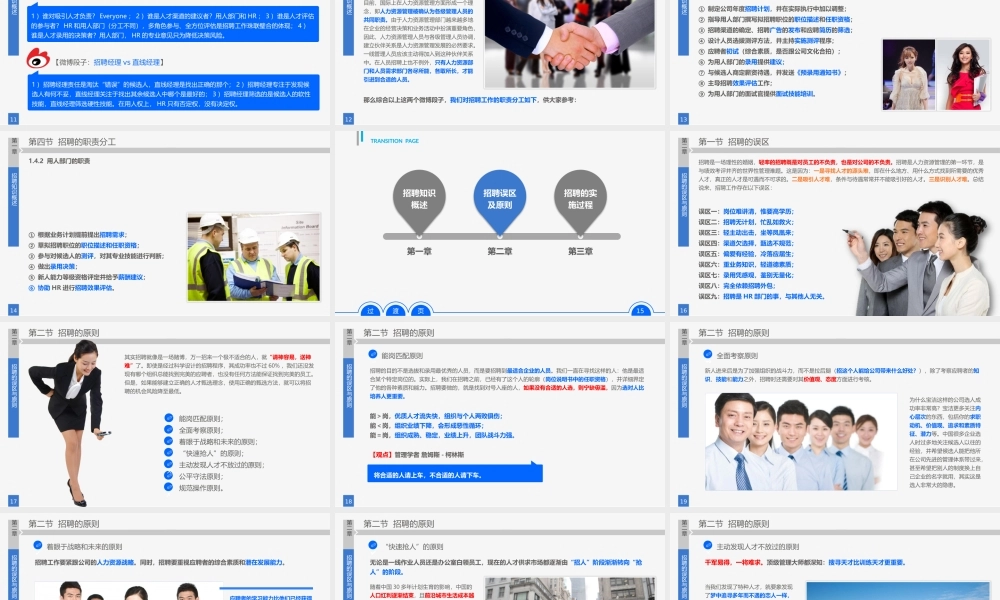Select the bowing woman image on slide 17
1000x600 pixels.
point(70,422)
